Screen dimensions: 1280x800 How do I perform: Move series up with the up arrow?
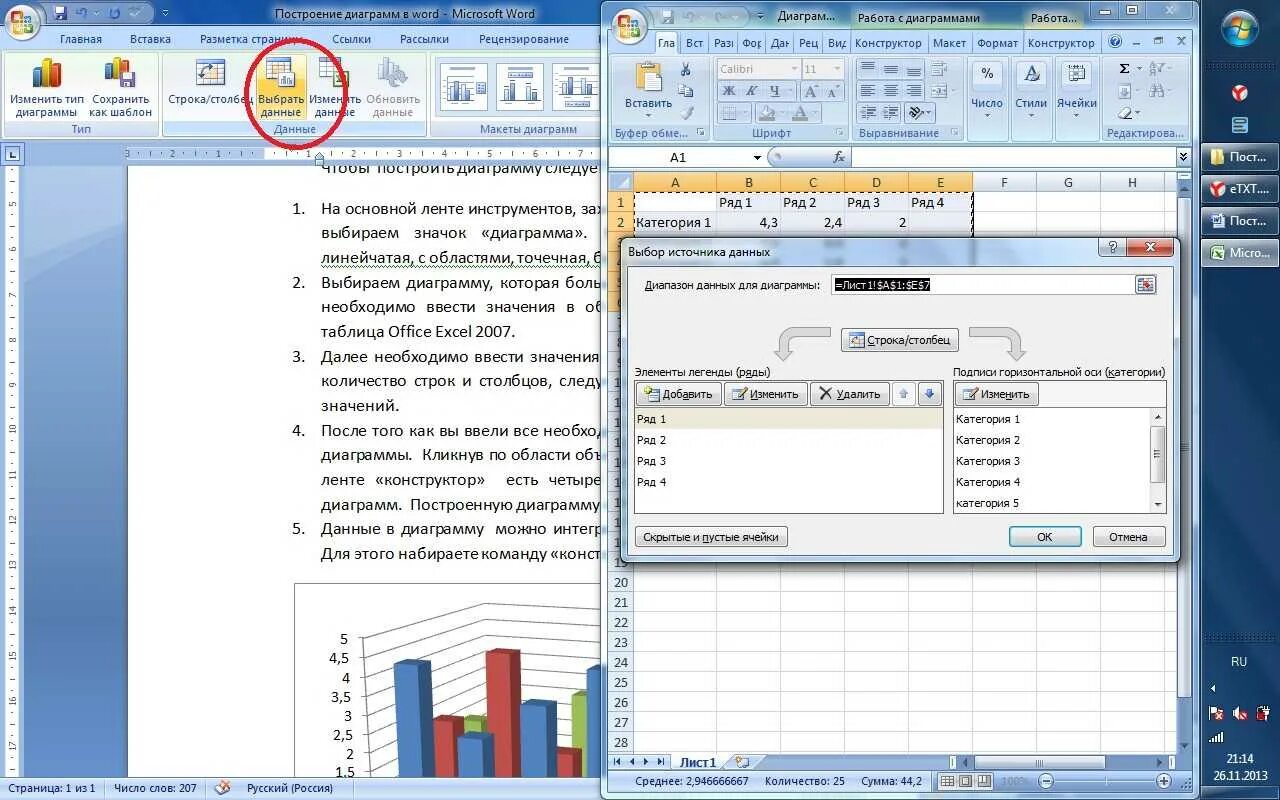tap(904, 394)
